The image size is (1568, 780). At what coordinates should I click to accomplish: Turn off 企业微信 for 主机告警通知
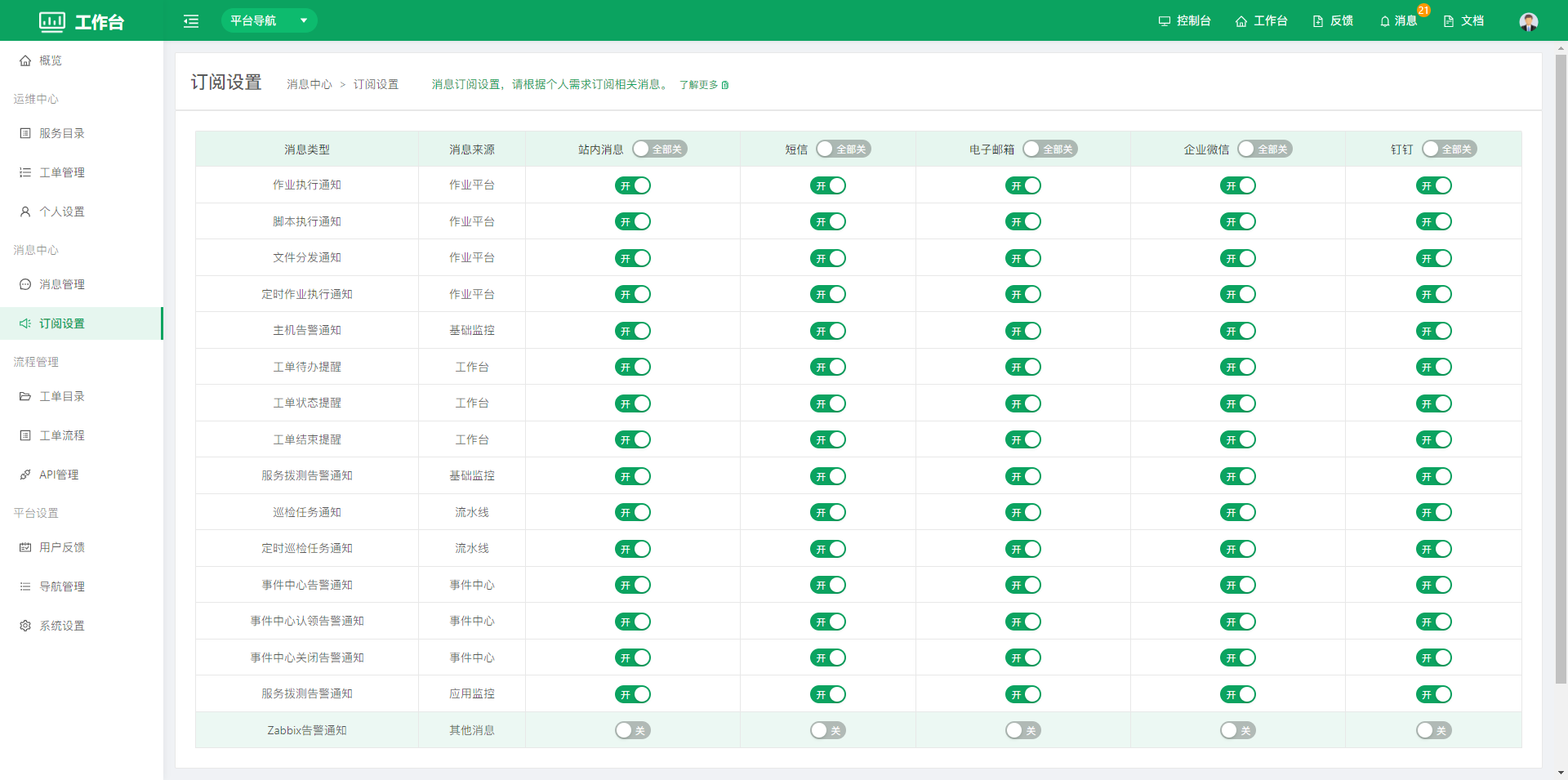1238,331
